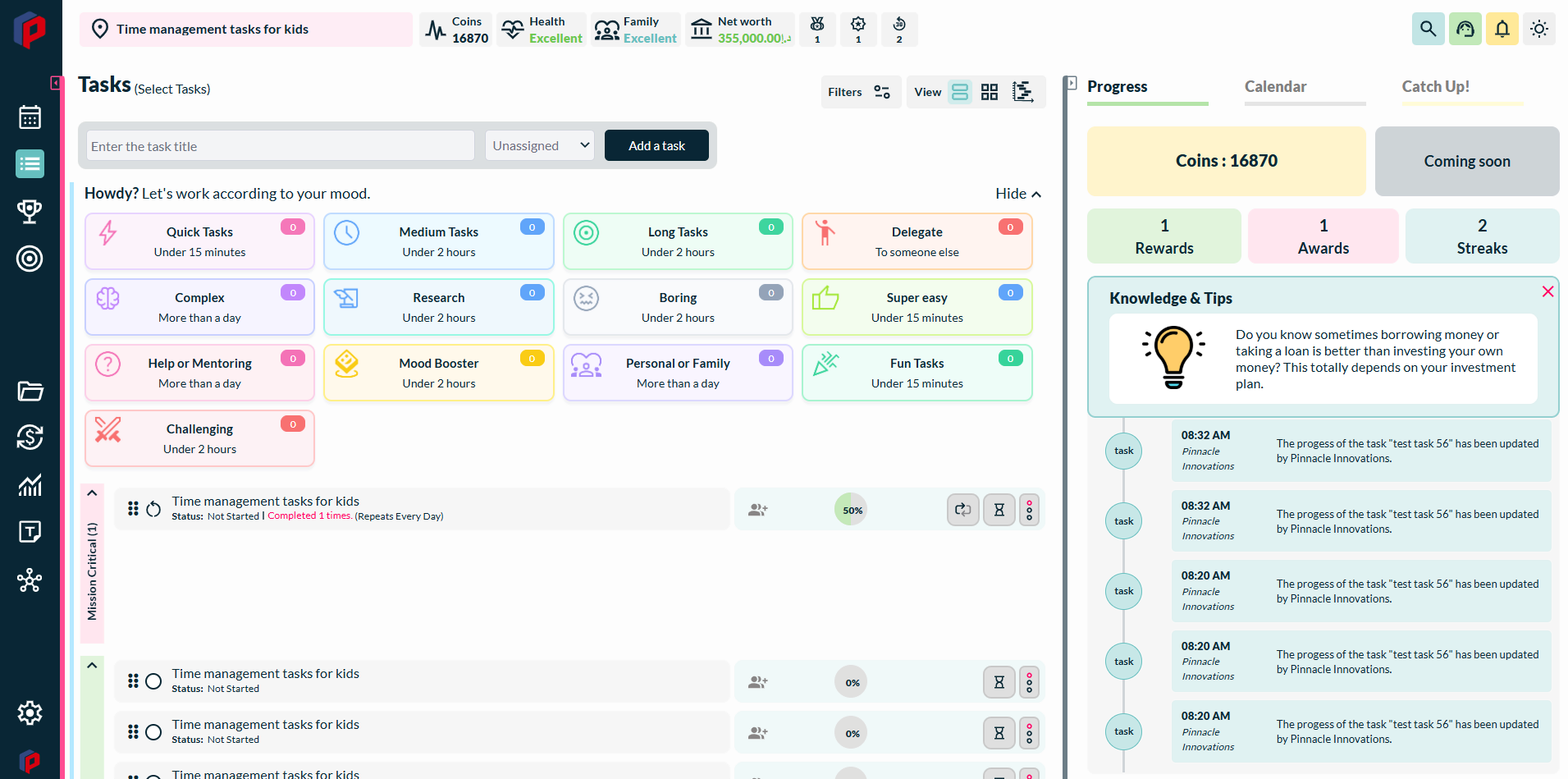Click the Health Excellent indicator
This screenshot has height=779, width=1568.
click(x=542, y=30)
